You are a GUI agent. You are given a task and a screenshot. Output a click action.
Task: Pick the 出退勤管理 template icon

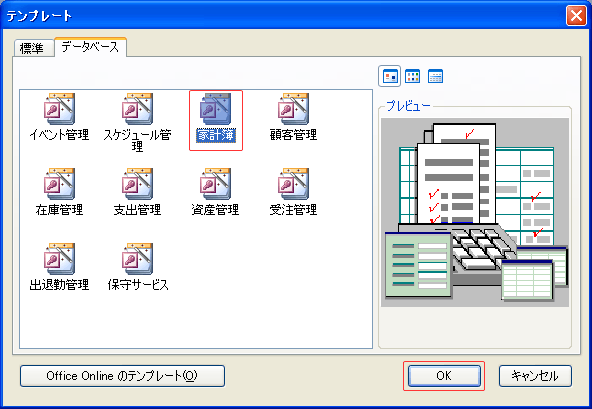(x=60, y=259)
